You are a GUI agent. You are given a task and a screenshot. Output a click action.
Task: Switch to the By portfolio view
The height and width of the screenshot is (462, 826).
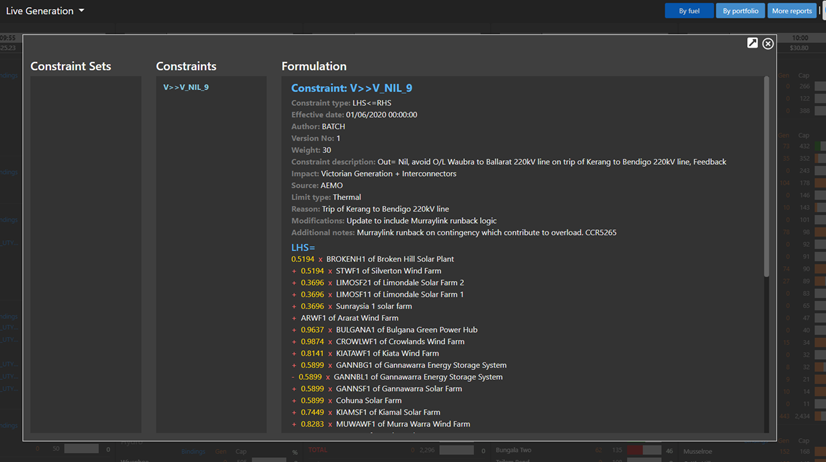coord(740,11)
